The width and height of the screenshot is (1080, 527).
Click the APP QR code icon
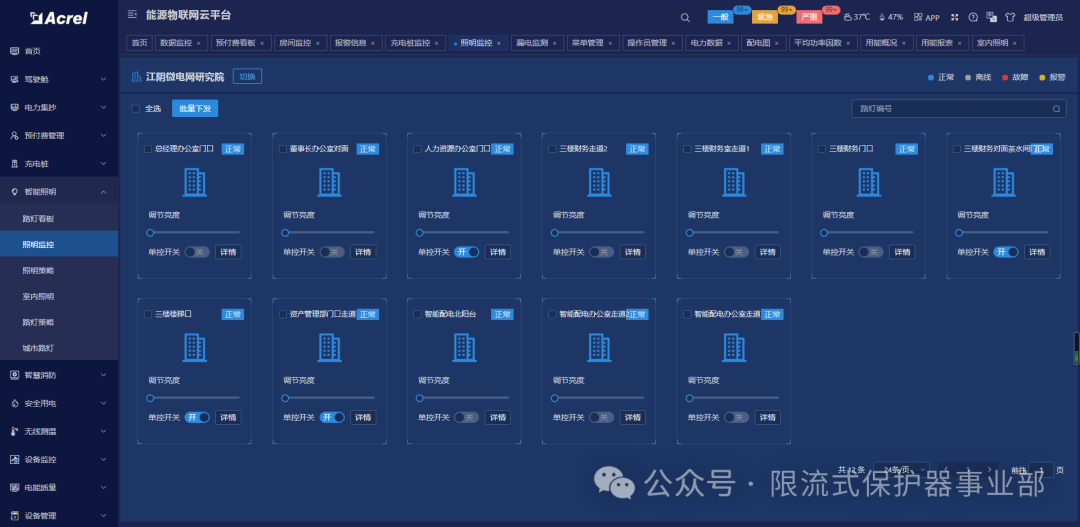[x=918, y=17]
